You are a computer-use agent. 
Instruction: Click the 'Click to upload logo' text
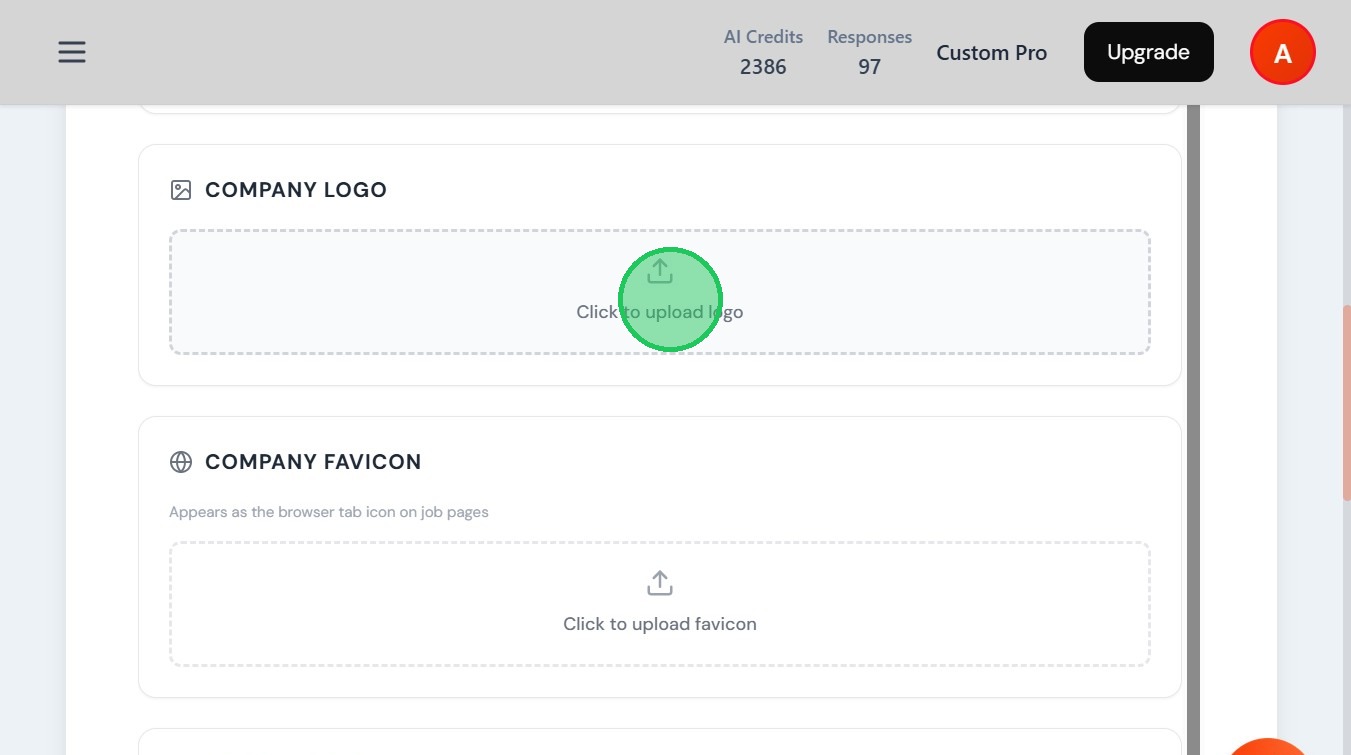click(660, 312)
